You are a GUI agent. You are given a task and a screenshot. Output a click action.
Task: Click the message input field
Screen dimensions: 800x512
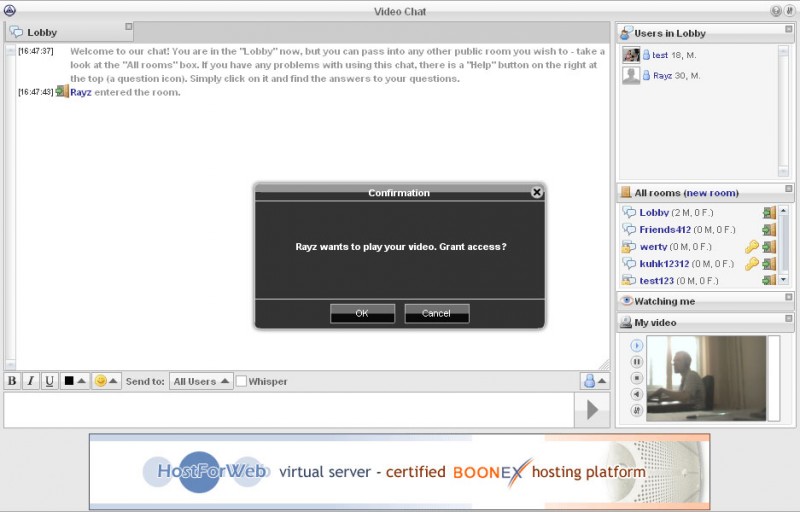pos(289,409)
